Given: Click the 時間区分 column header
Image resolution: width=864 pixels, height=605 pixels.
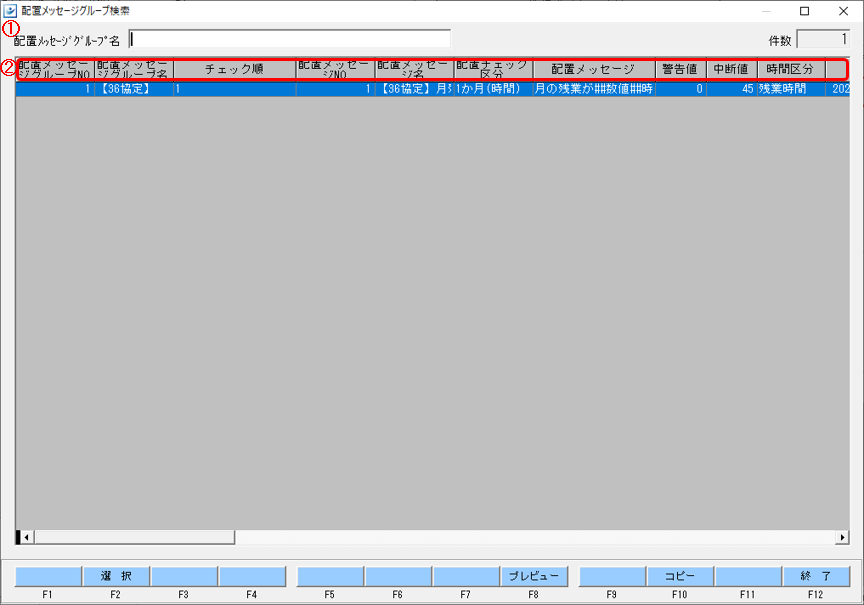Looking at the screenshot, I should [790, 69].
